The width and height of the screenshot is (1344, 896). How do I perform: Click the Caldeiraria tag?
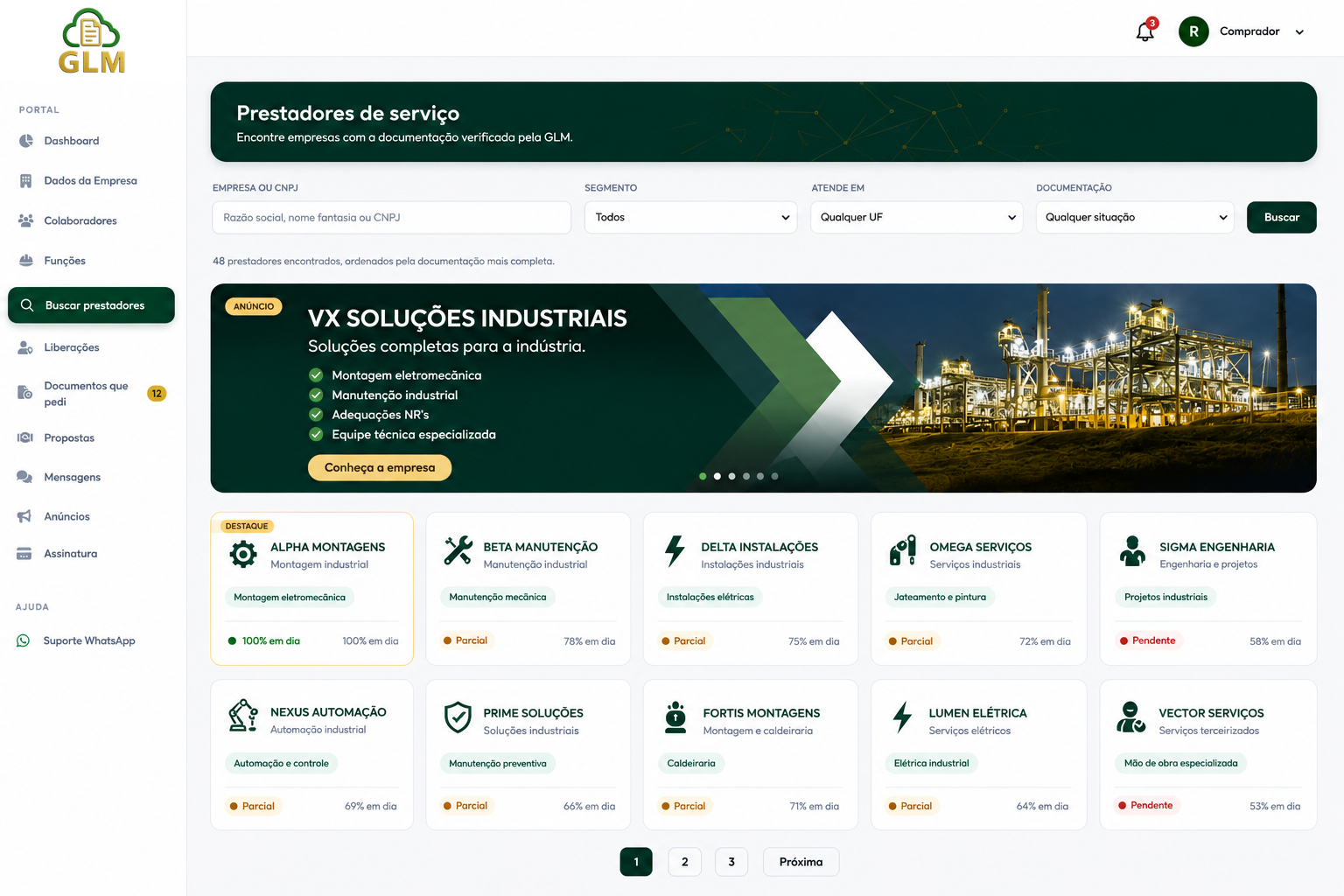(x=691, y=763)
